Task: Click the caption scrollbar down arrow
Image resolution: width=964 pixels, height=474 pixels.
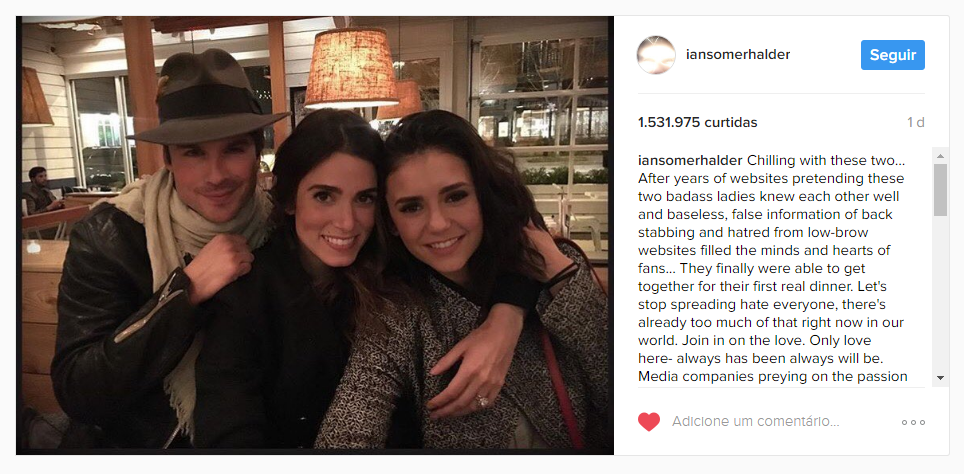Action: pos(940,378)
